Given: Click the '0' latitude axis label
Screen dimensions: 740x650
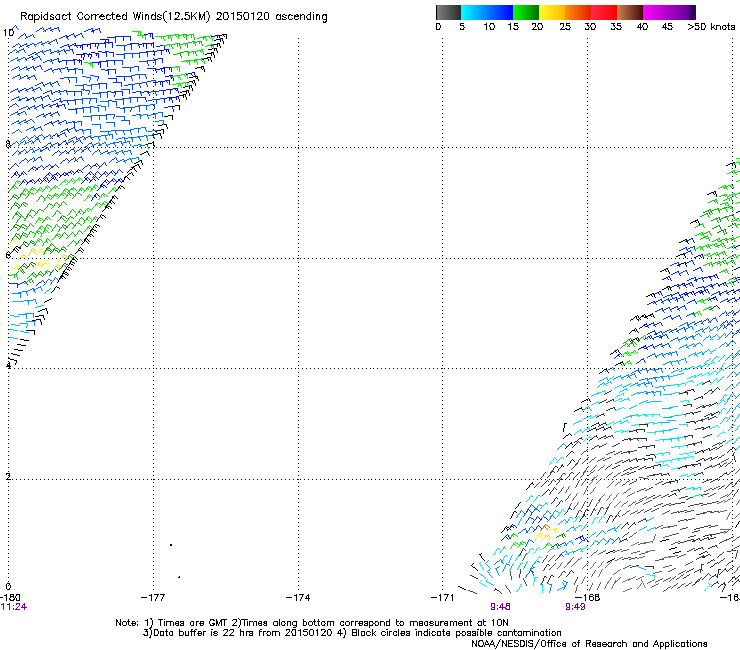Looking at the screenshot, I should (8, 587).
